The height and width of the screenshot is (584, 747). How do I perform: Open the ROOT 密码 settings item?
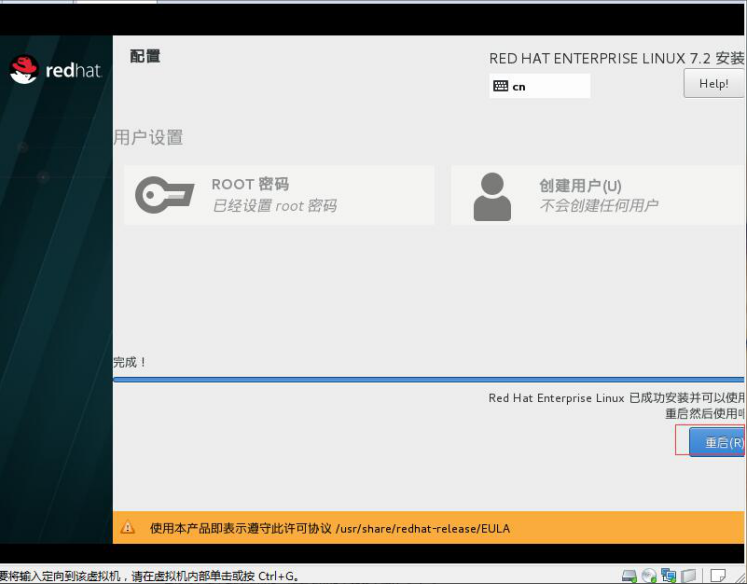tap(279, 195)
